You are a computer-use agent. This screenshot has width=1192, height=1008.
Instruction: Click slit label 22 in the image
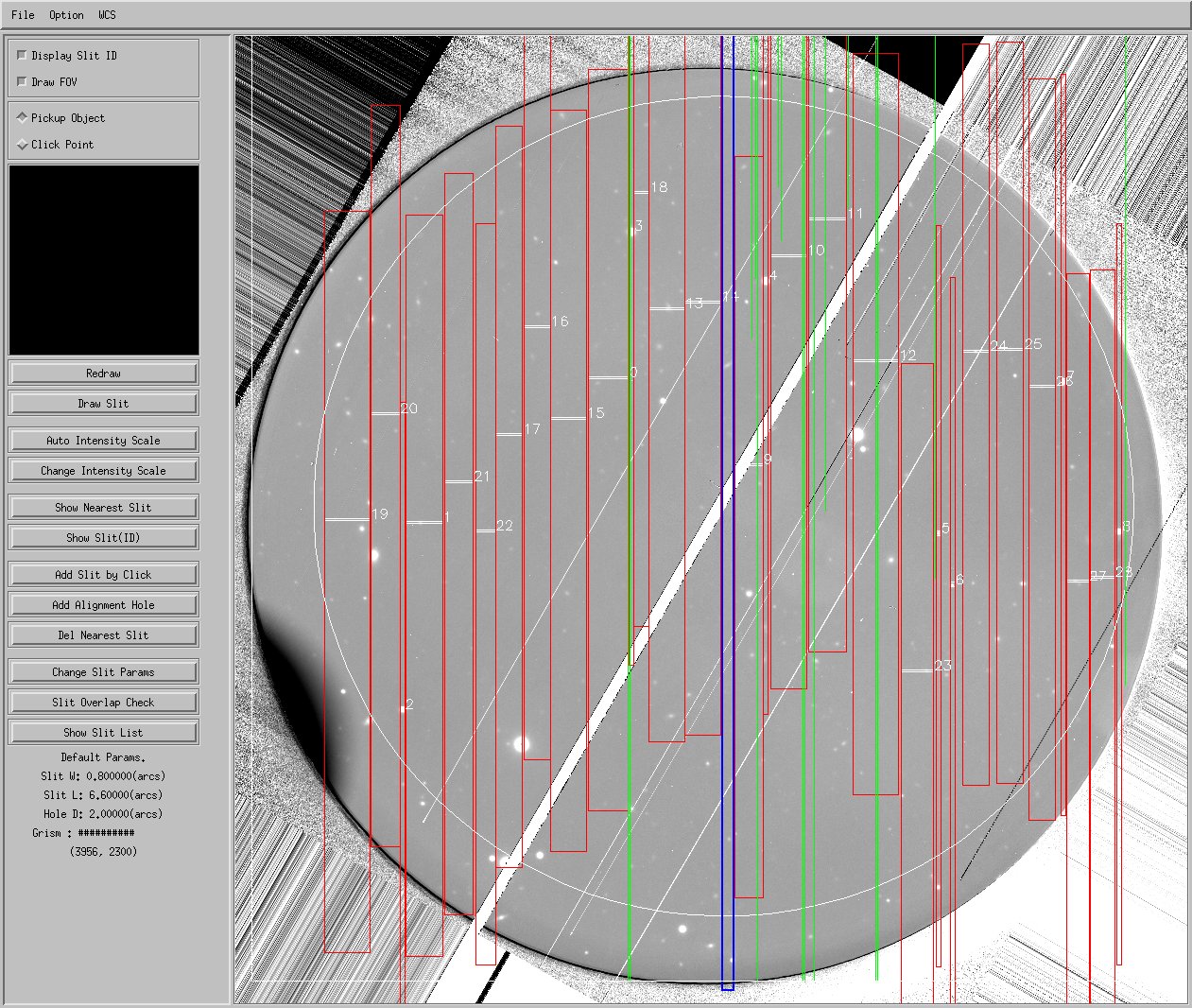pyautogui.click(x=505, y=526)
